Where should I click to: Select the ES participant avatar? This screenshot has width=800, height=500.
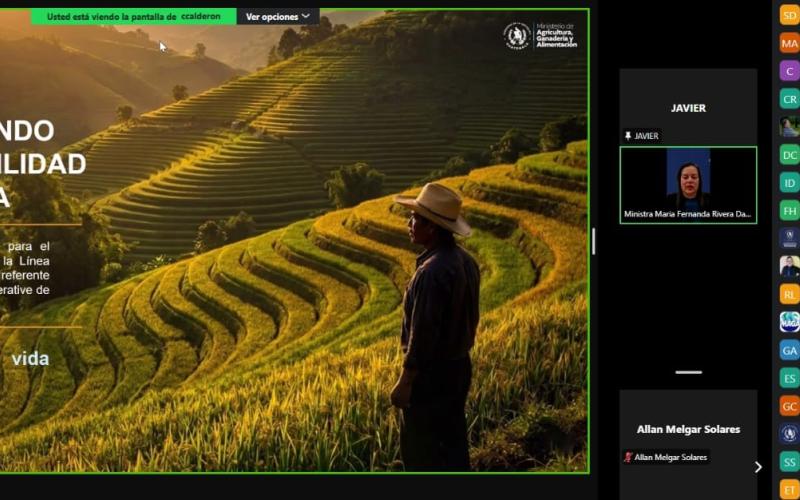click(x=789, y=378)
